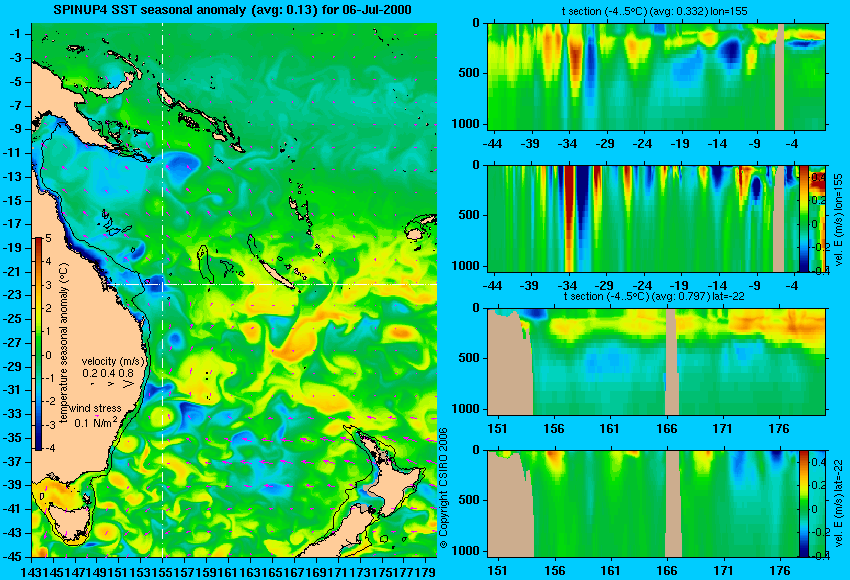
Task: Click the largest black velocity arrow sample
Action: tap(128, 384)
